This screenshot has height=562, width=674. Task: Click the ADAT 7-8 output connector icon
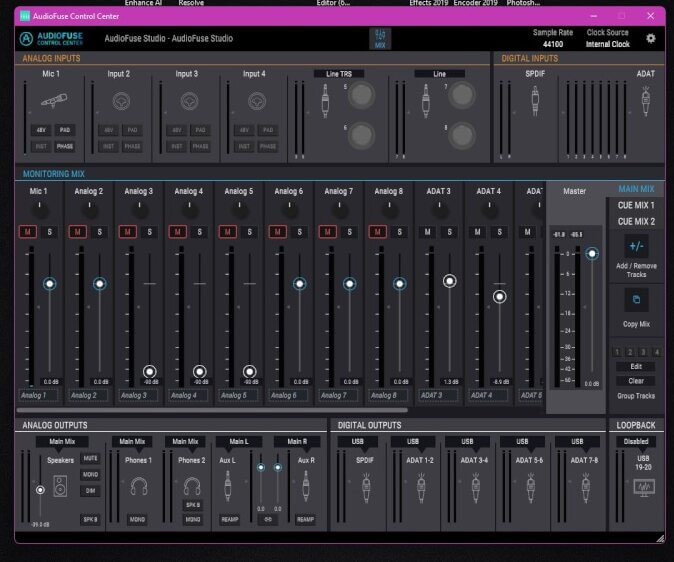(585, 488)
